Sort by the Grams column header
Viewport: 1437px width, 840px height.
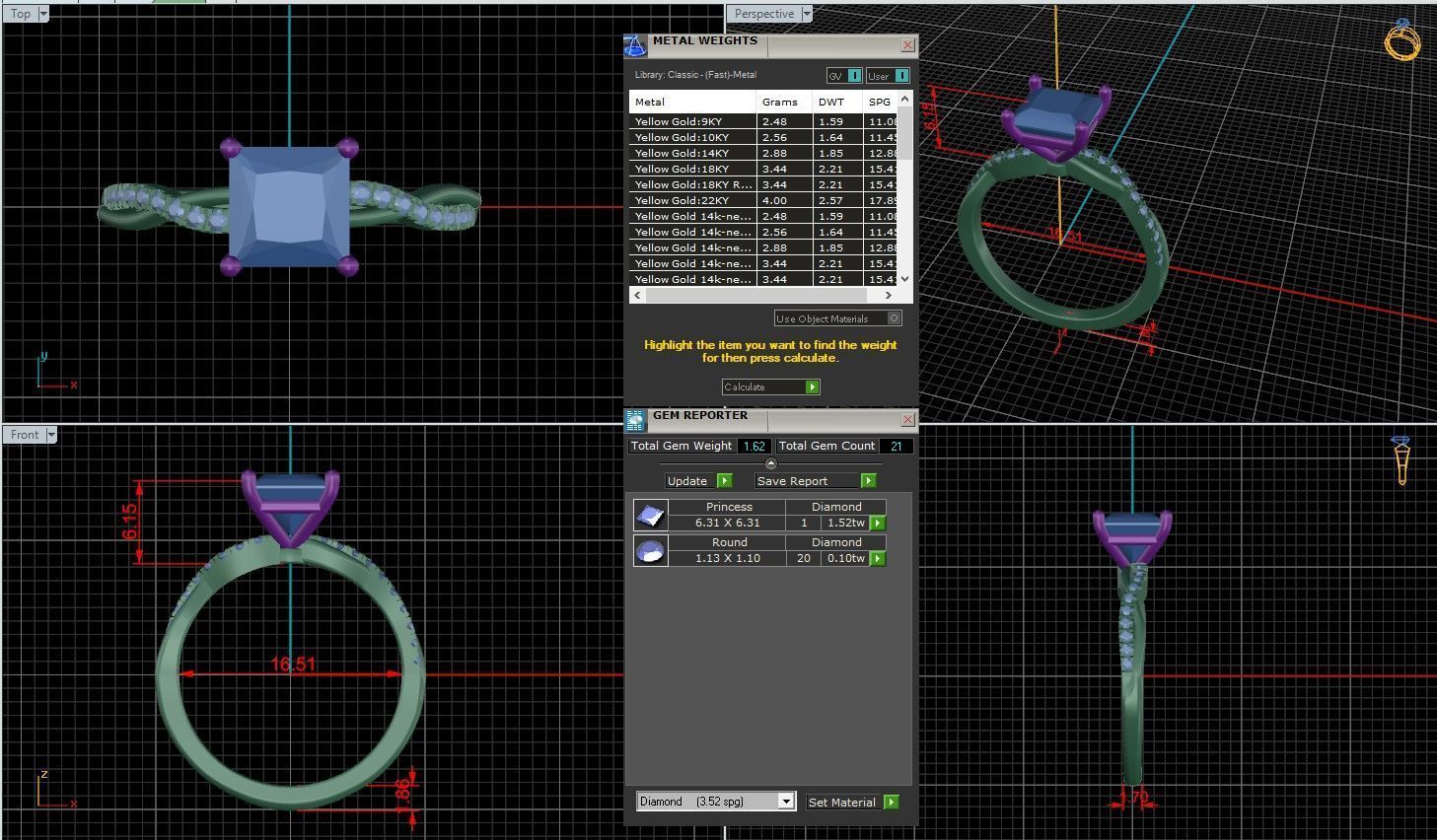(x=784, y=102)
